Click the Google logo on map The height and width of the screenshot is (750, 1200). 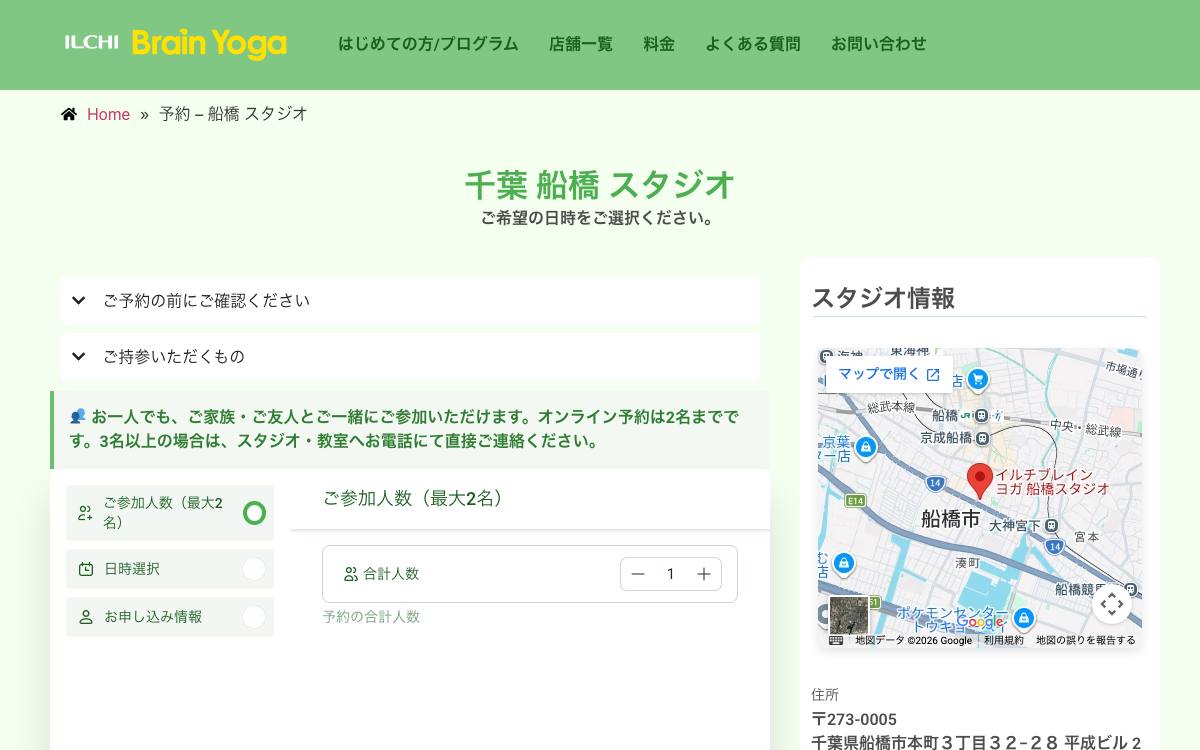click(x=980, y=622)
